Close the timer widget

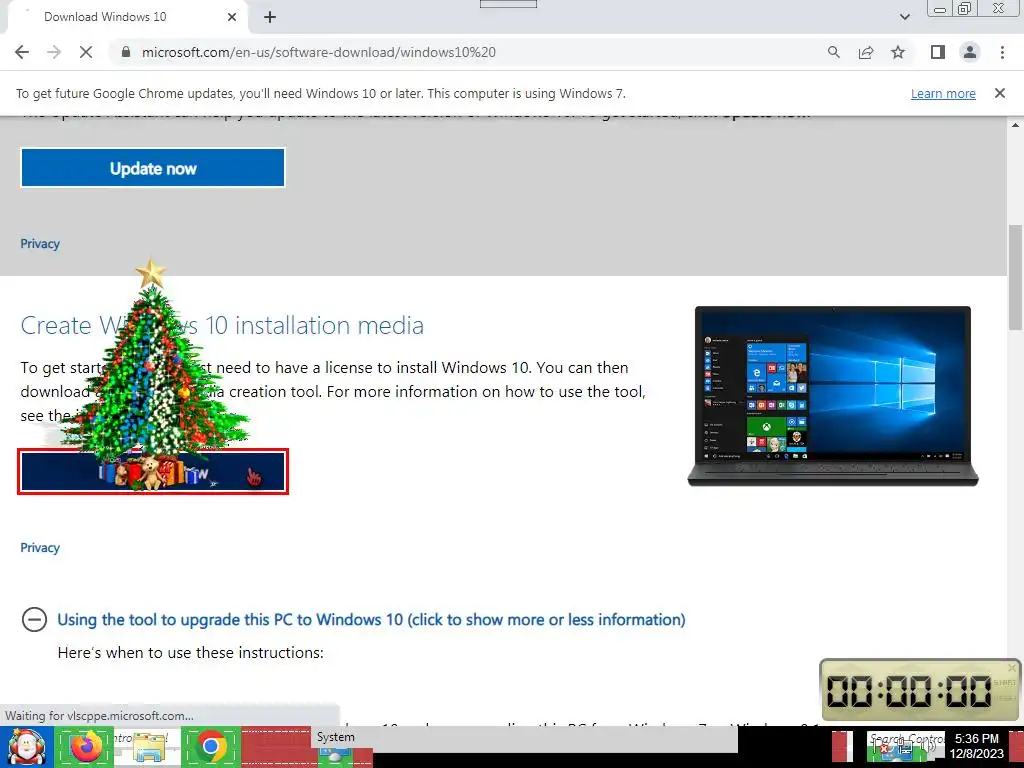tap(1012, 667)
